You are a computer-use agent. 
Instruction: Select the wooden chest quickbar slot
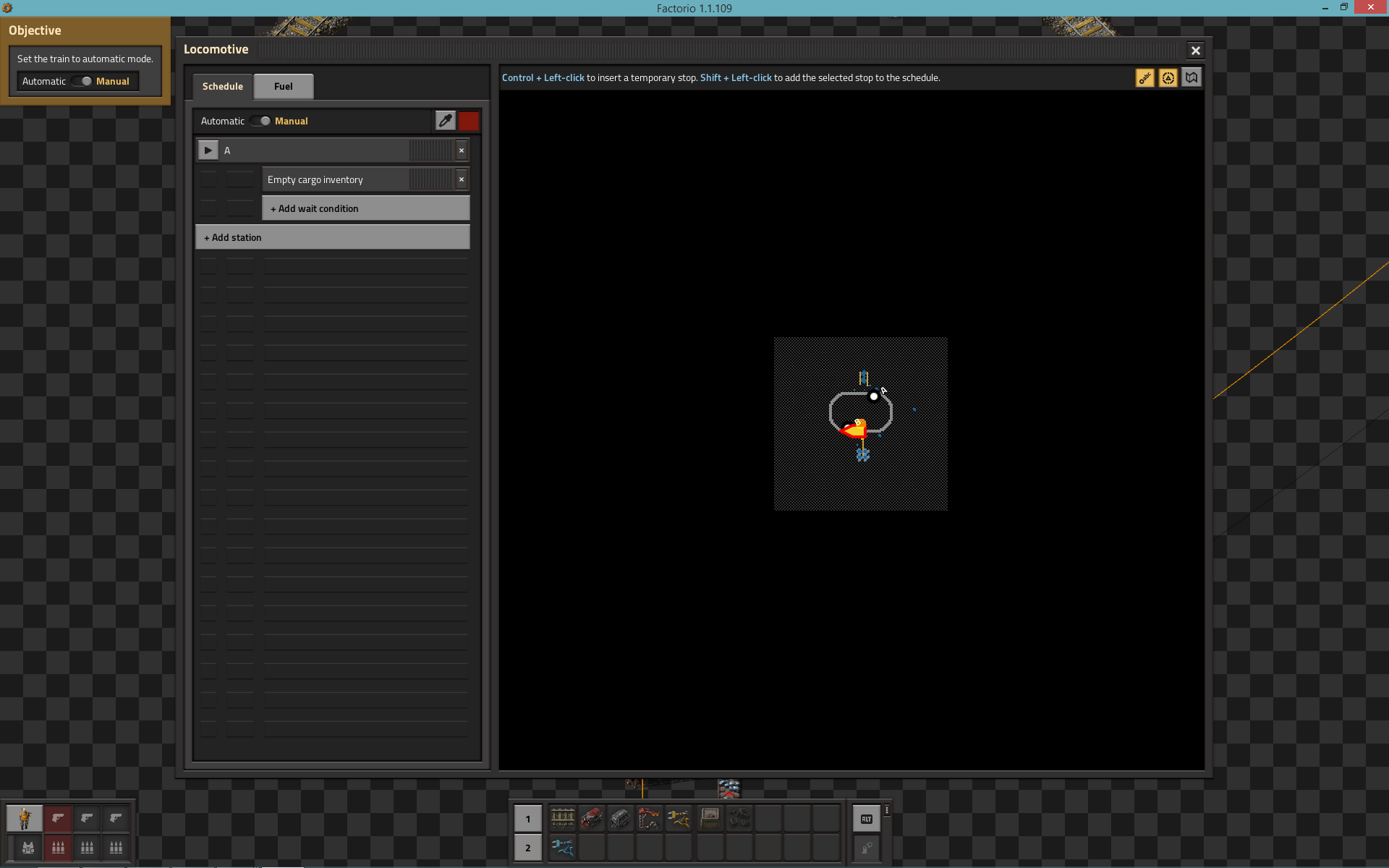point(710,819)
